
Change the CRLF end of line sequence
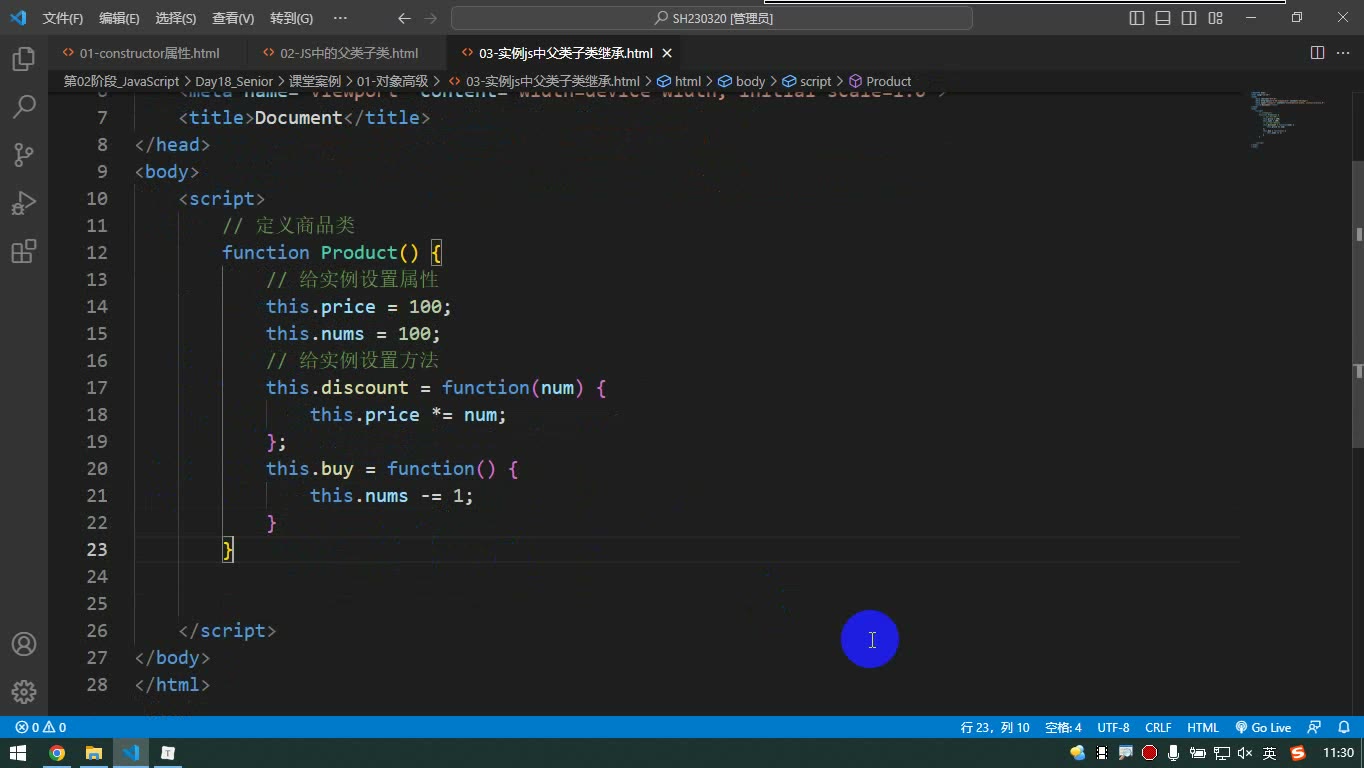[x=1158, y=727]
